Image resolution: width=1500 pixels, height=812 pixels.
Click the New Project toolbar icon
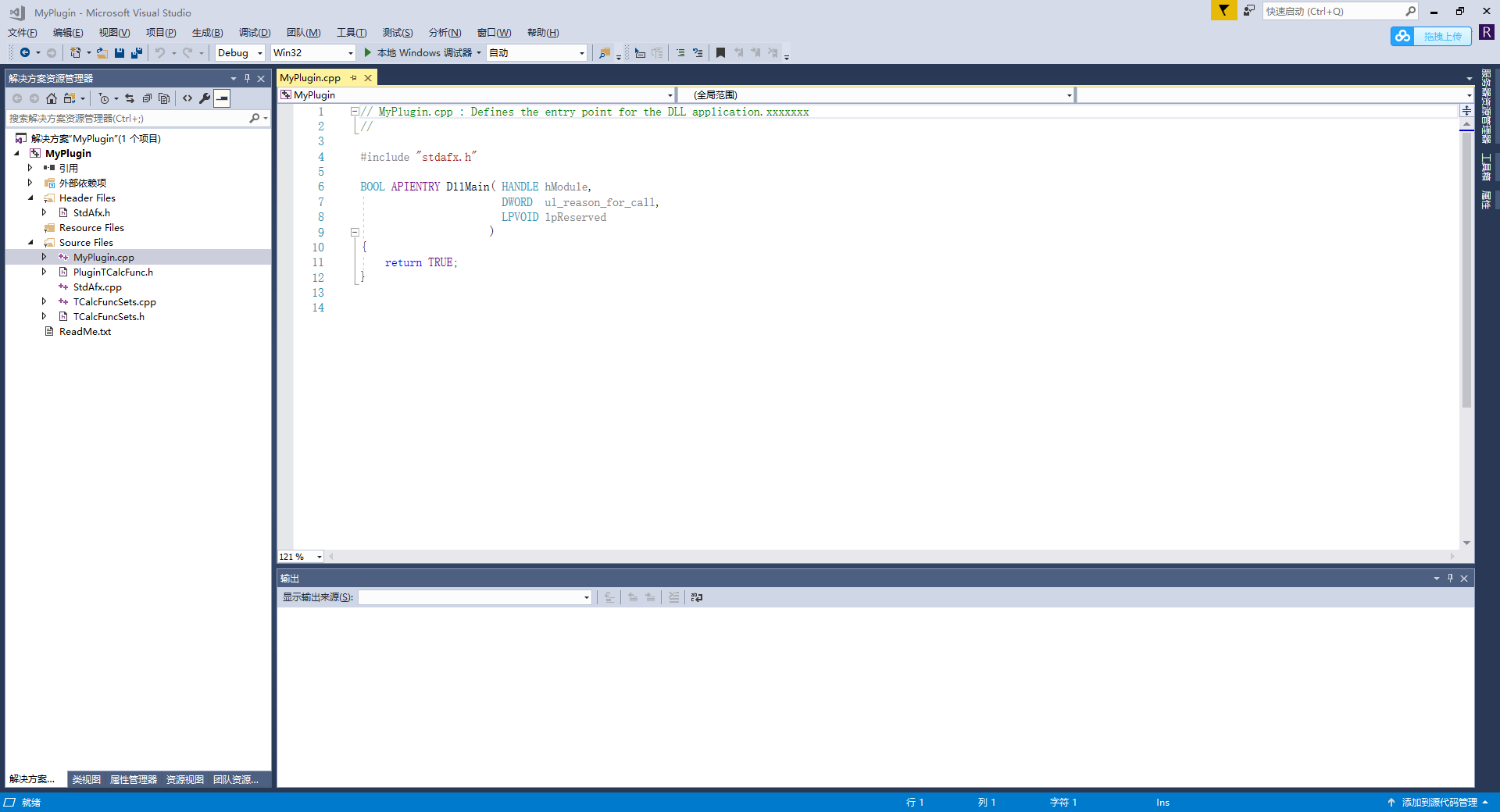pos(75,53)
